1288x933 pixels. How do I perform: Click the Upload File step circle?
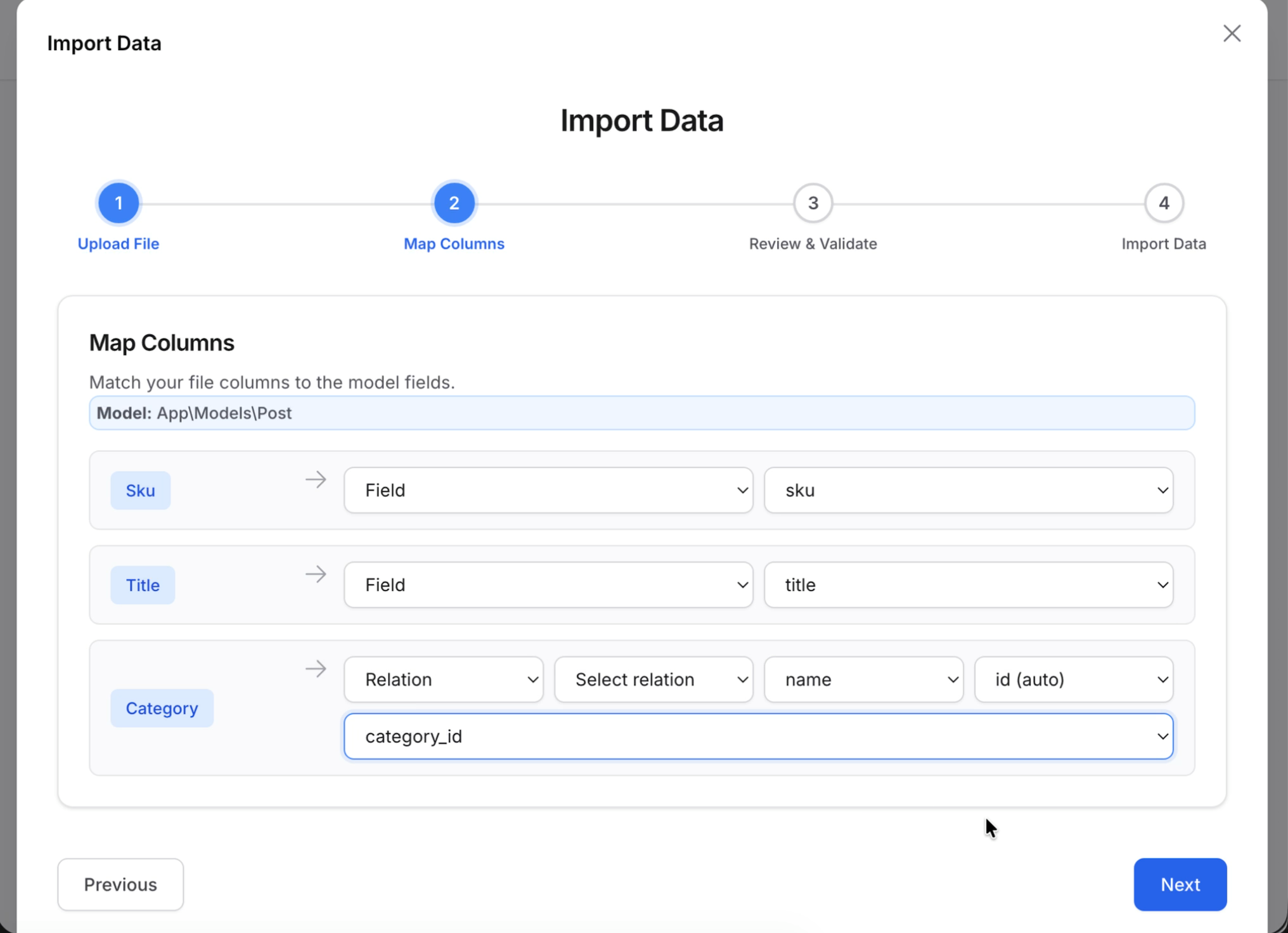(x=118, y=203)
